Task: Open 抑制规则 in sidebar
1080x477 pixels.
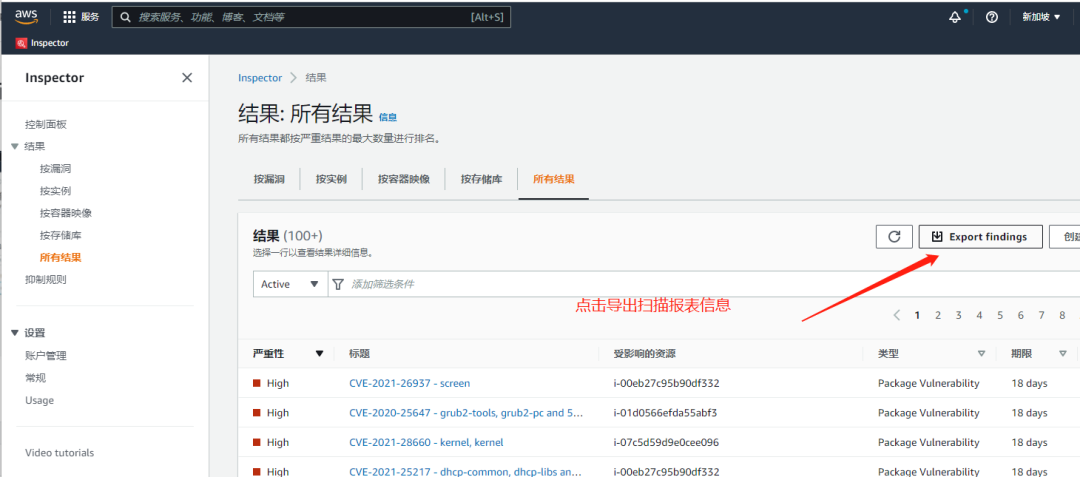Action: 45,279
